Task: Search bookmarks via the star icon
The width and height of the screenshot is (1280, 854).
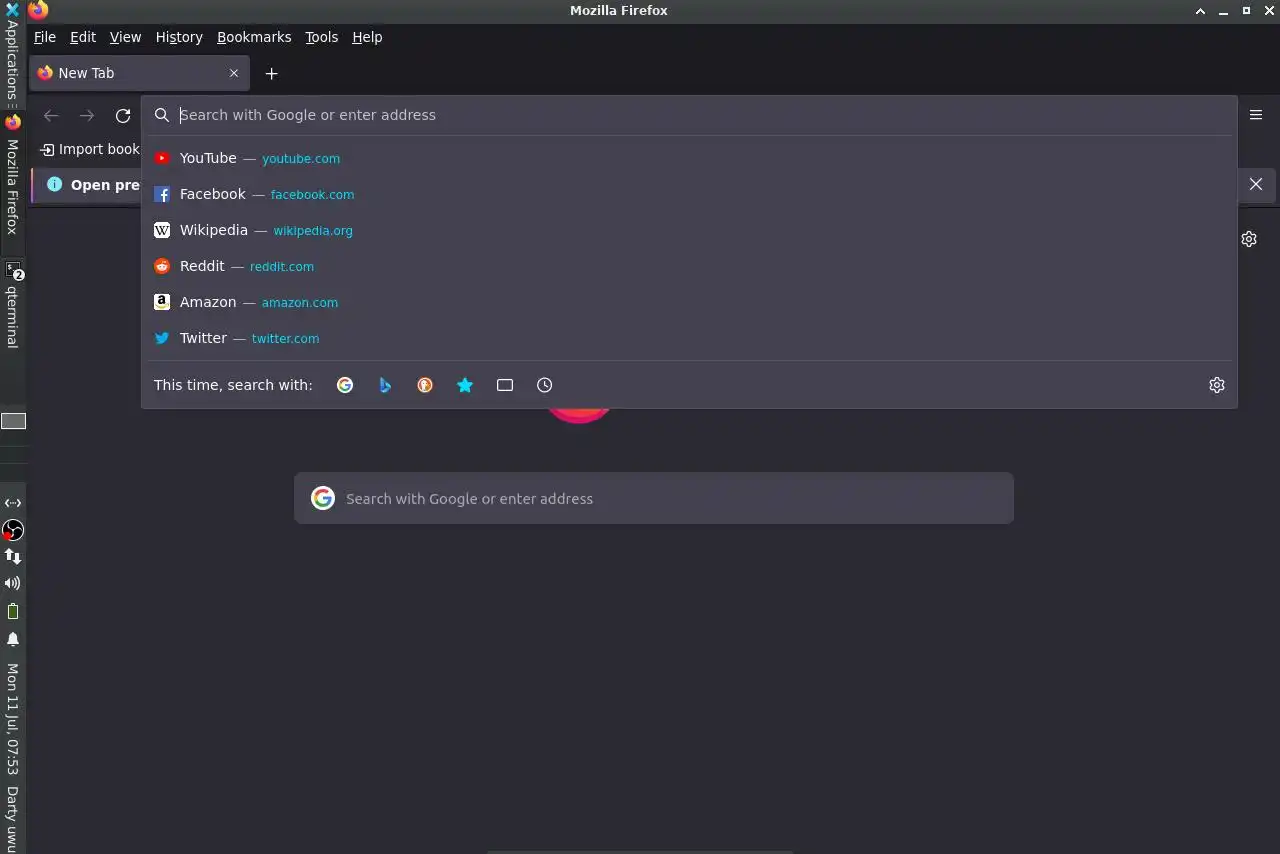Action: click(465, 385)
